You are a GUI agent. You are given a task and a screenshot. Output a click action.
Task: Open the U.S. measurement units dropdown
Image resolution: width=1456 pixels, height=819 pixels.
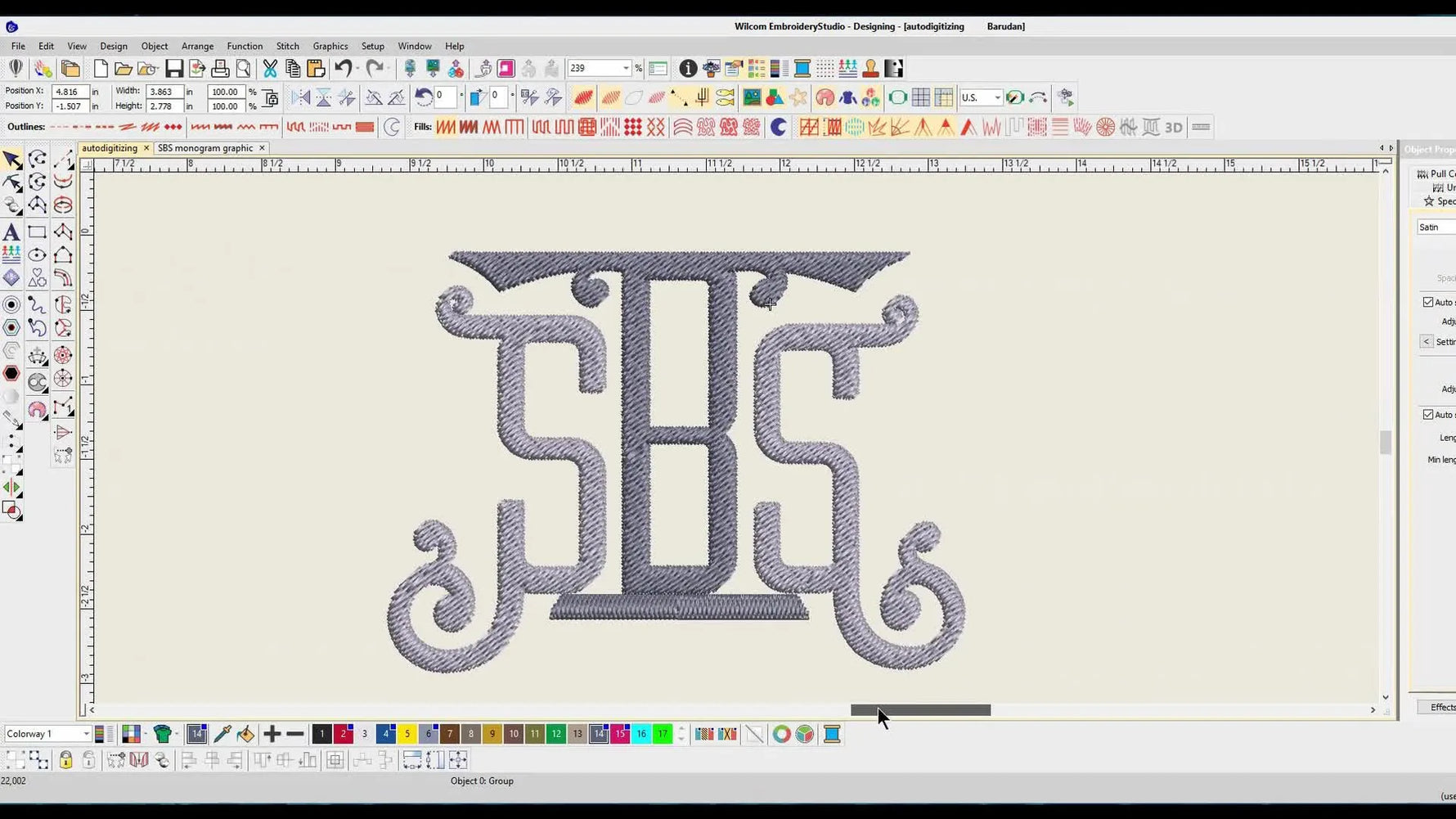[997, 97]
